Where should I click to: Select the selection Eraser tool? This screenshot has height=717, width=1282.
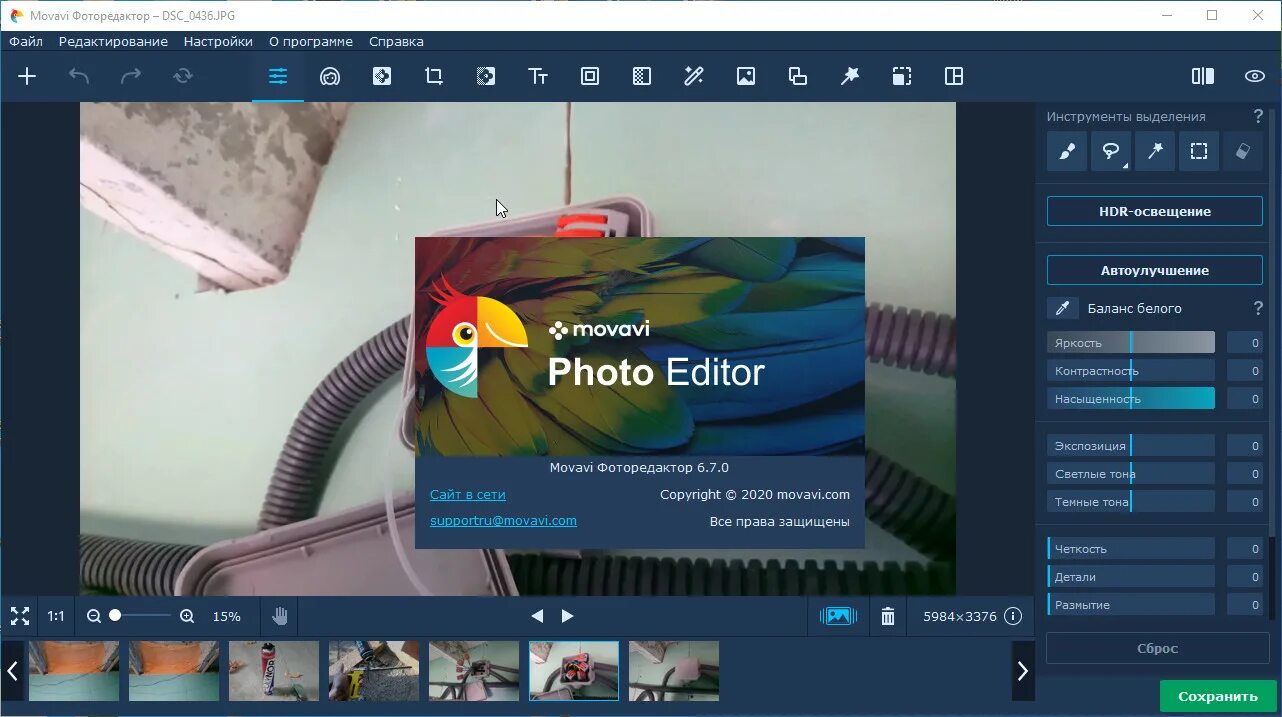click(1243, 151)
